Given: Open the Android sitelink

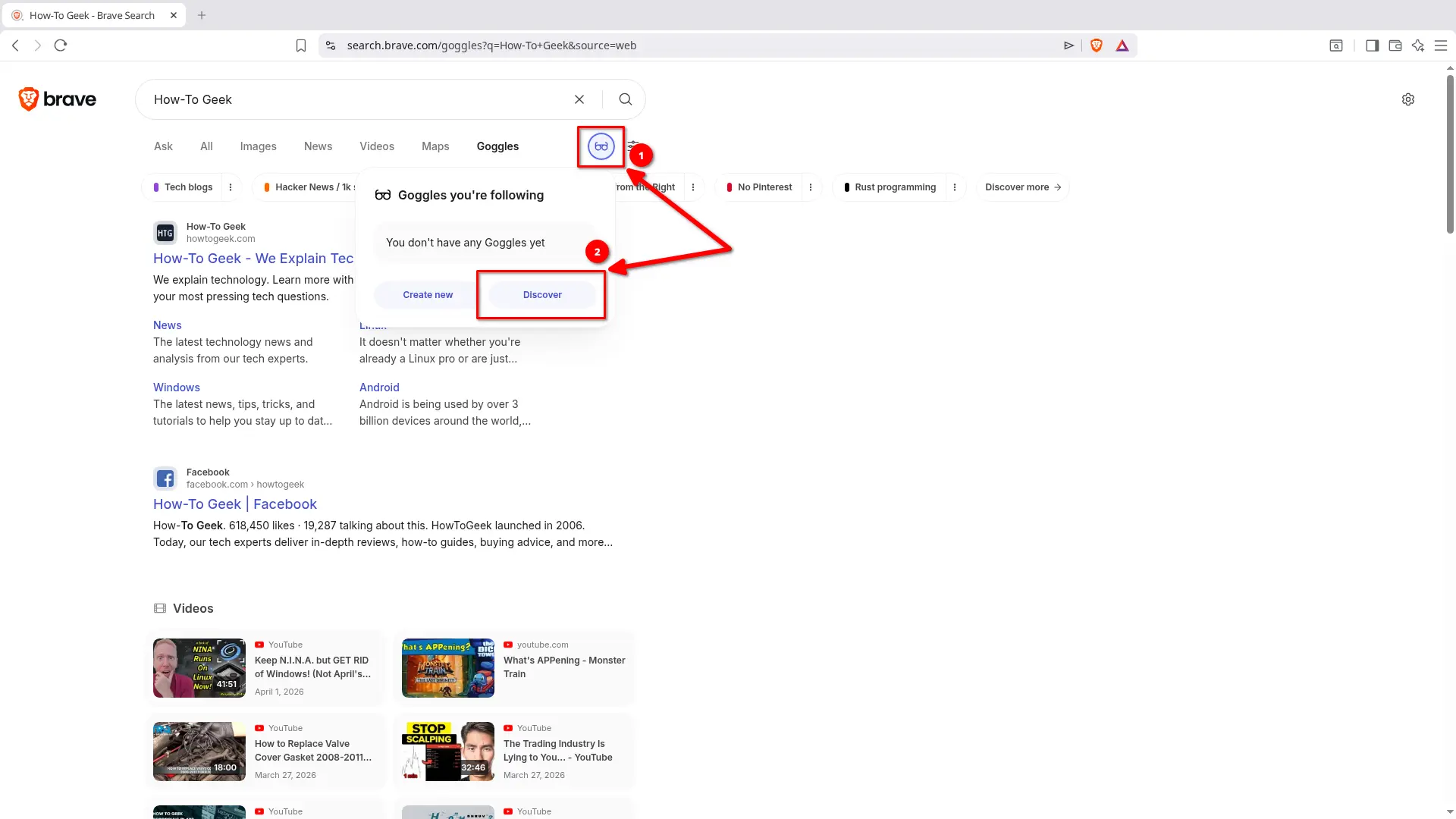Looking at the screenshot, I should click(x=379, y=388).
